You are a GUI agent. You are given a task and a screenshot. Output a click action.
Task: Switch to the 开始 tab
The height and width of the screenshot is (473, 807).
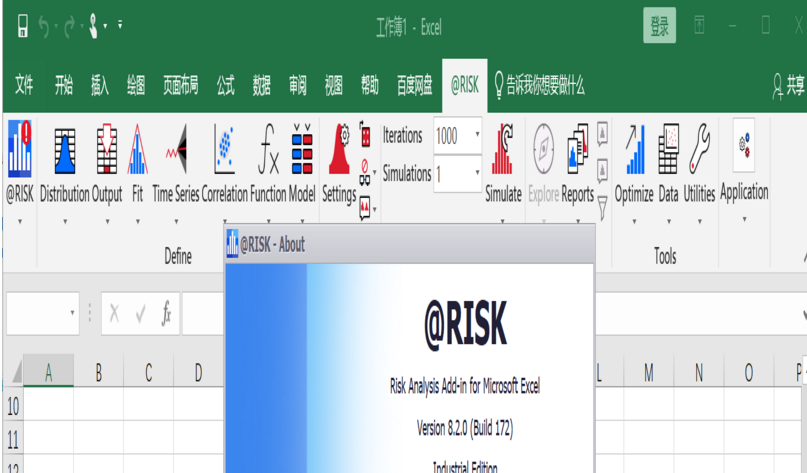click(64, 85)
